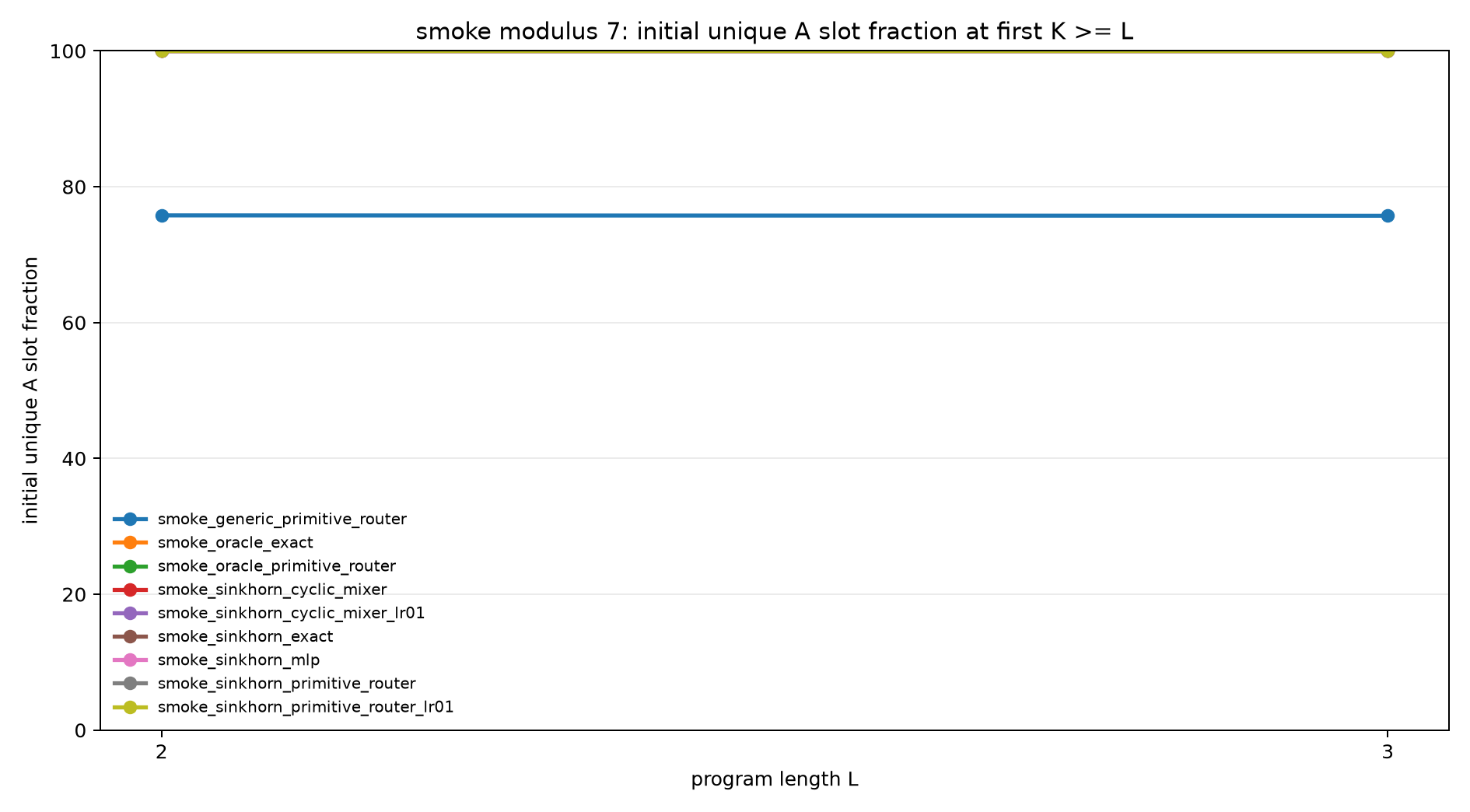Click the x-axis tick label 3
This screenshot has height=812, width=1470.
(x=1388, y=752)
